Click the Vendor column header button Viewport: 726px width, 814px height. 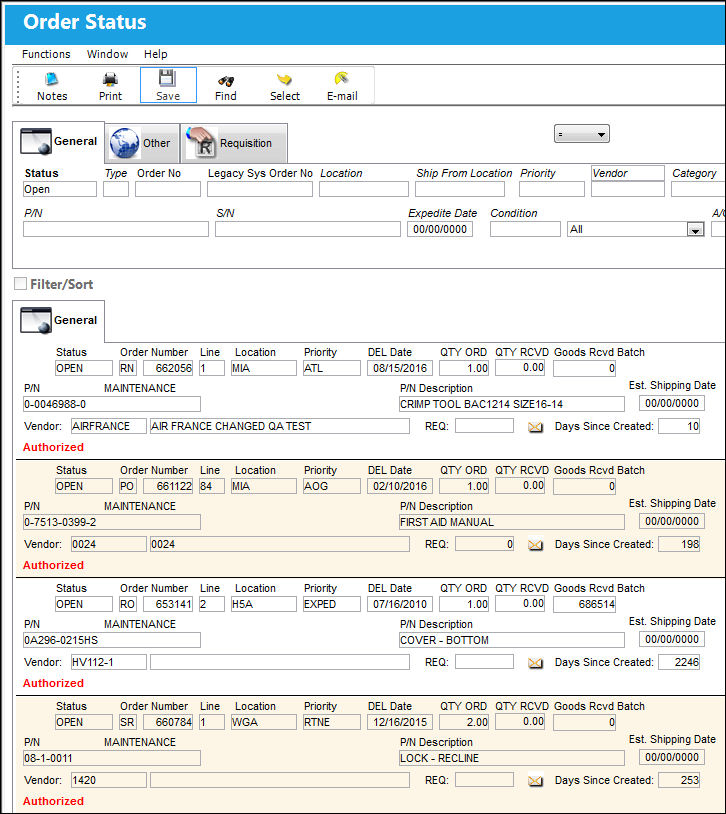[x=627, y=173]
